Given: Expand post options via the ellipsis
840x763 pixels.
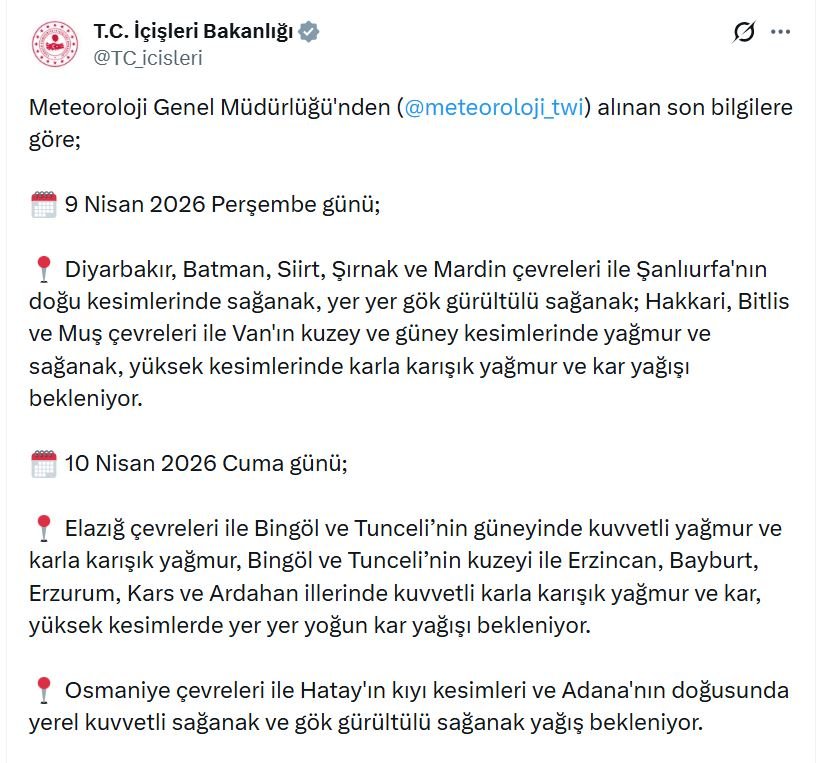Looking at the screenshot, I should point(779,32).
